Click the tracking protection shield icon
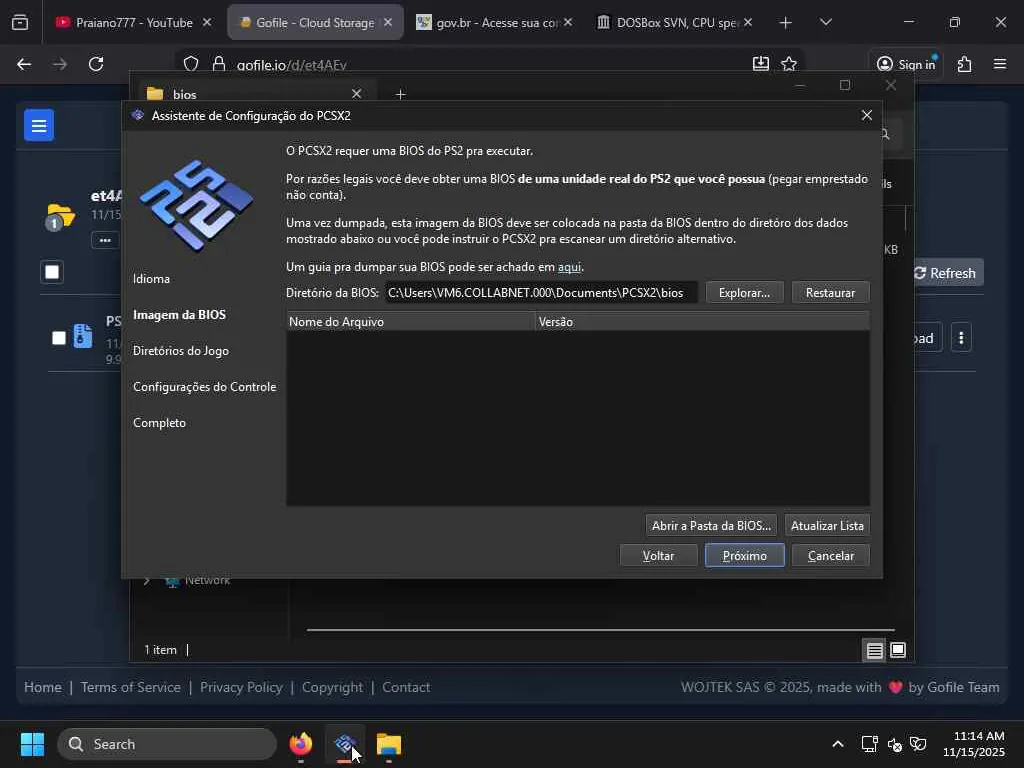1024x768 pixels. coord(191,64)
